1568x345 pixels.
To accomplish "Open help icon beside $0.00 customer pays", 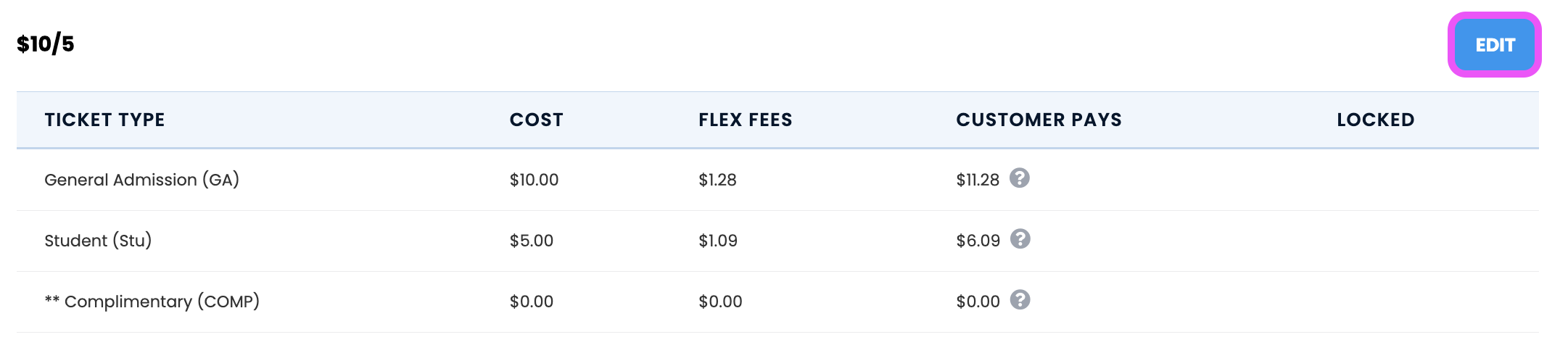I will click(x=1020, y=299).
